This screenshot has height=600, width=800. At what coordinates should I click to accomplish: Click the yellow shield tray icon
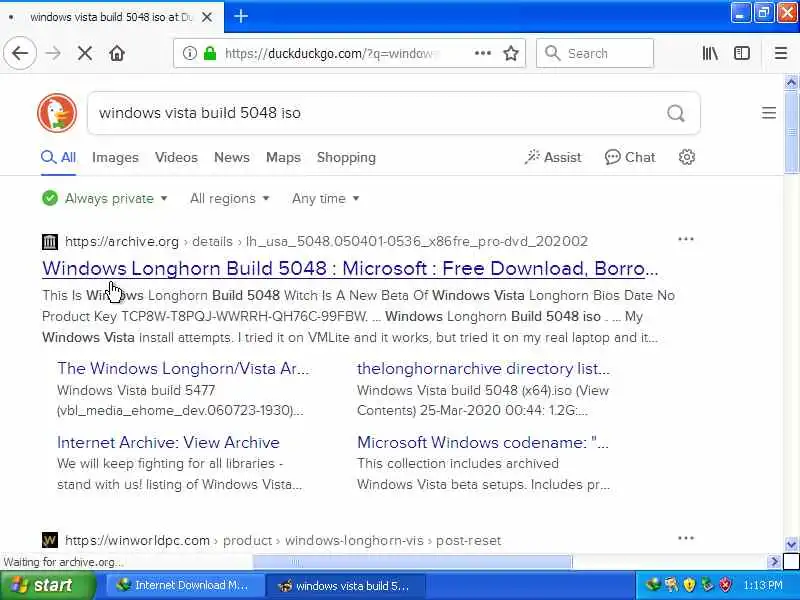point(689,585)
